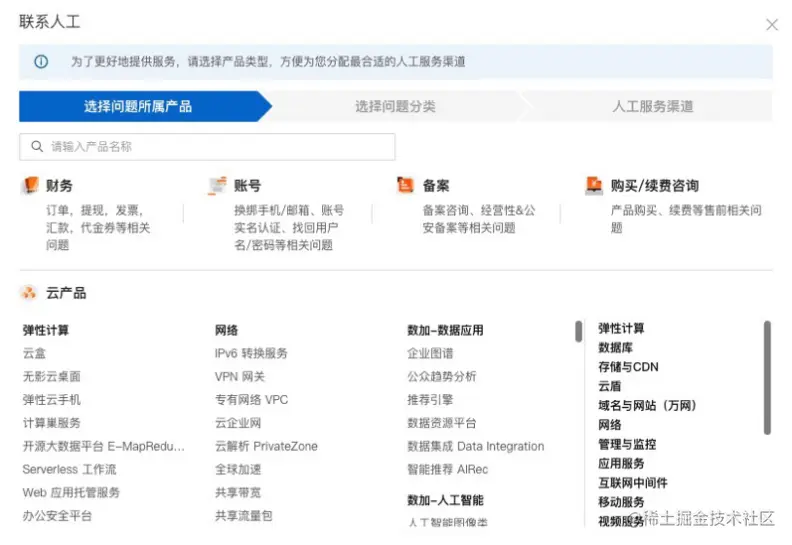792x545 pixels.
Task: Click the 弹性计算 heading in product list
Action: click(x=45, y=330)
